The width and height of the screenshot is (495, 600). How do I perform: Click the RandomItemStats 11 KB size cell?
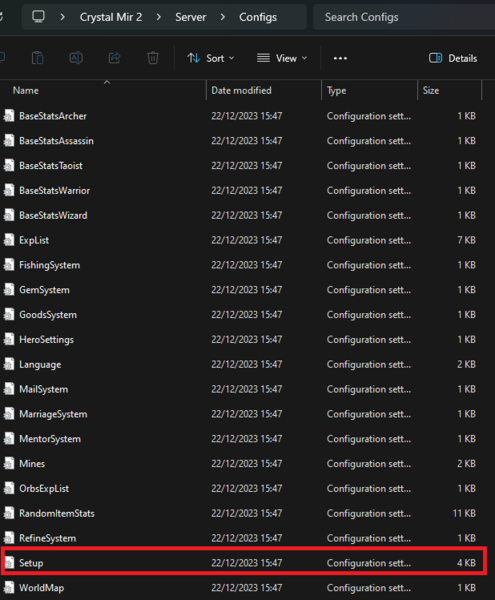(464, 514)
